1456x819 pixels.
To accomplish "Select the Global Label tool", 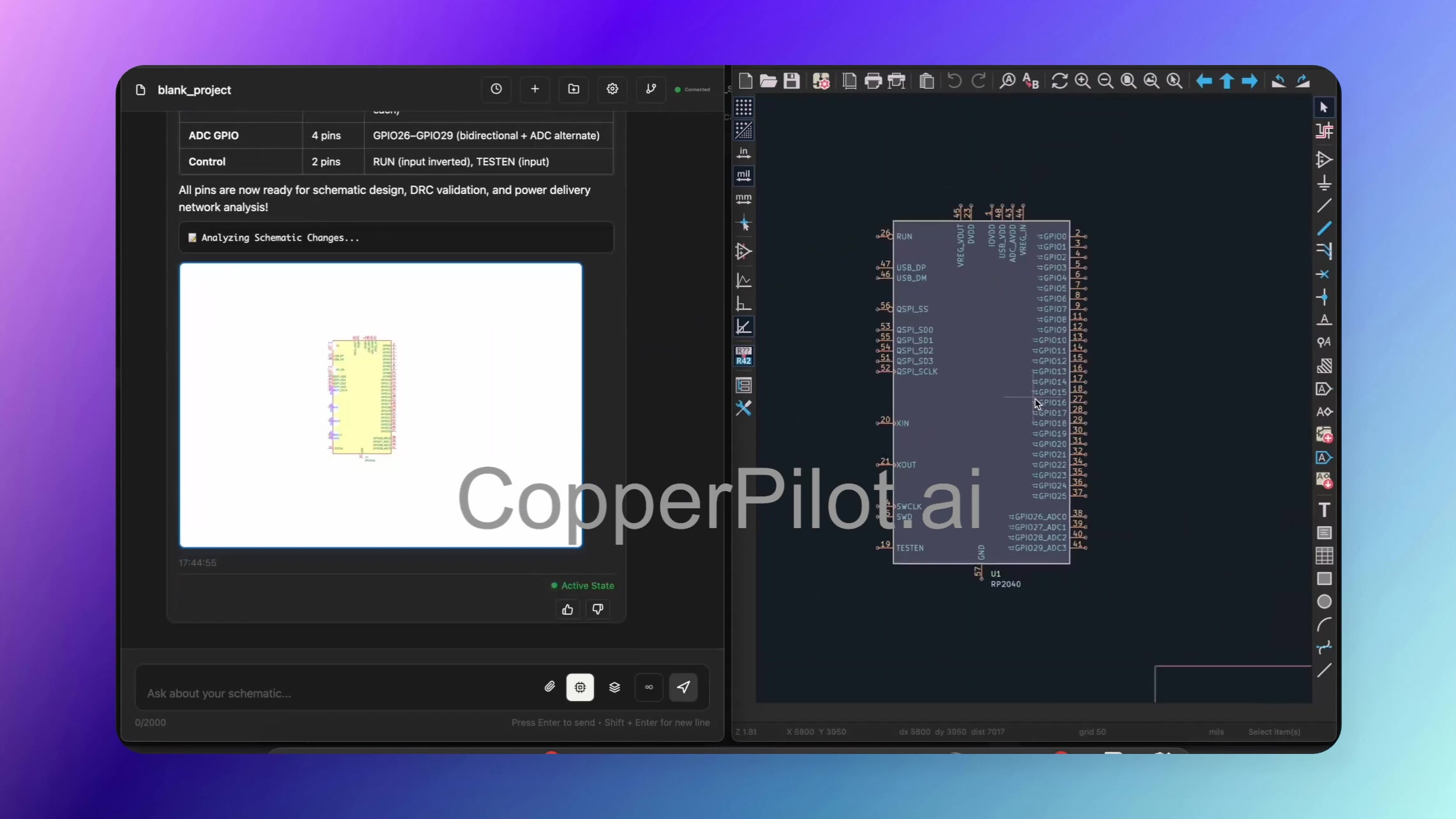I will pos(1324,389).
